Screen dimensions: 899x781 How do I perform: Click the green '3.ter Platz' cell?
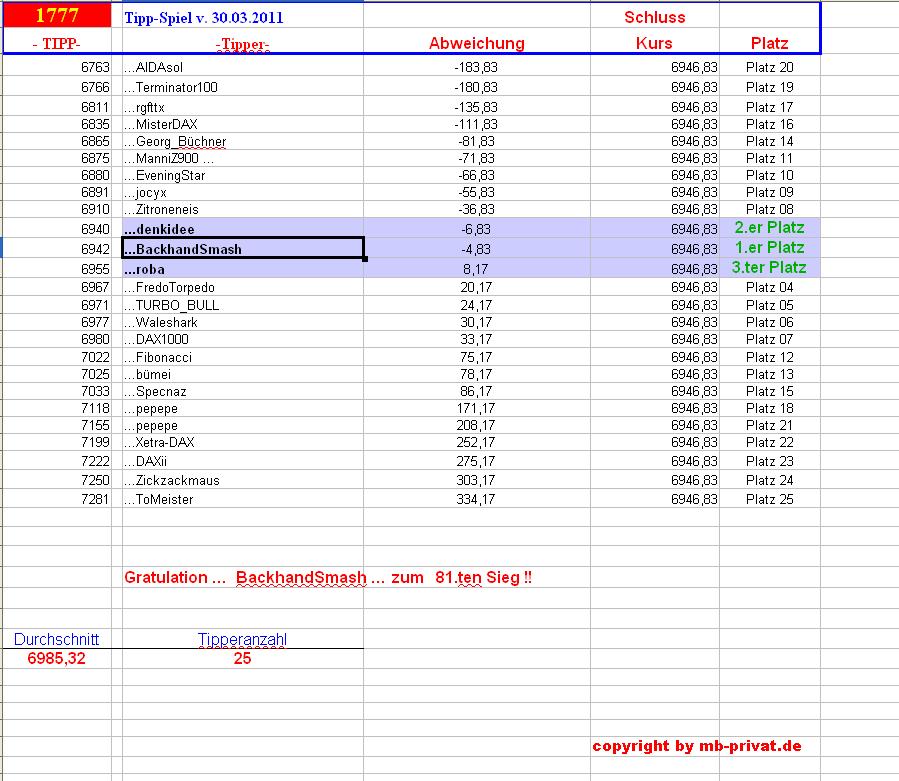pyautogui.click(x=769, y=268)
